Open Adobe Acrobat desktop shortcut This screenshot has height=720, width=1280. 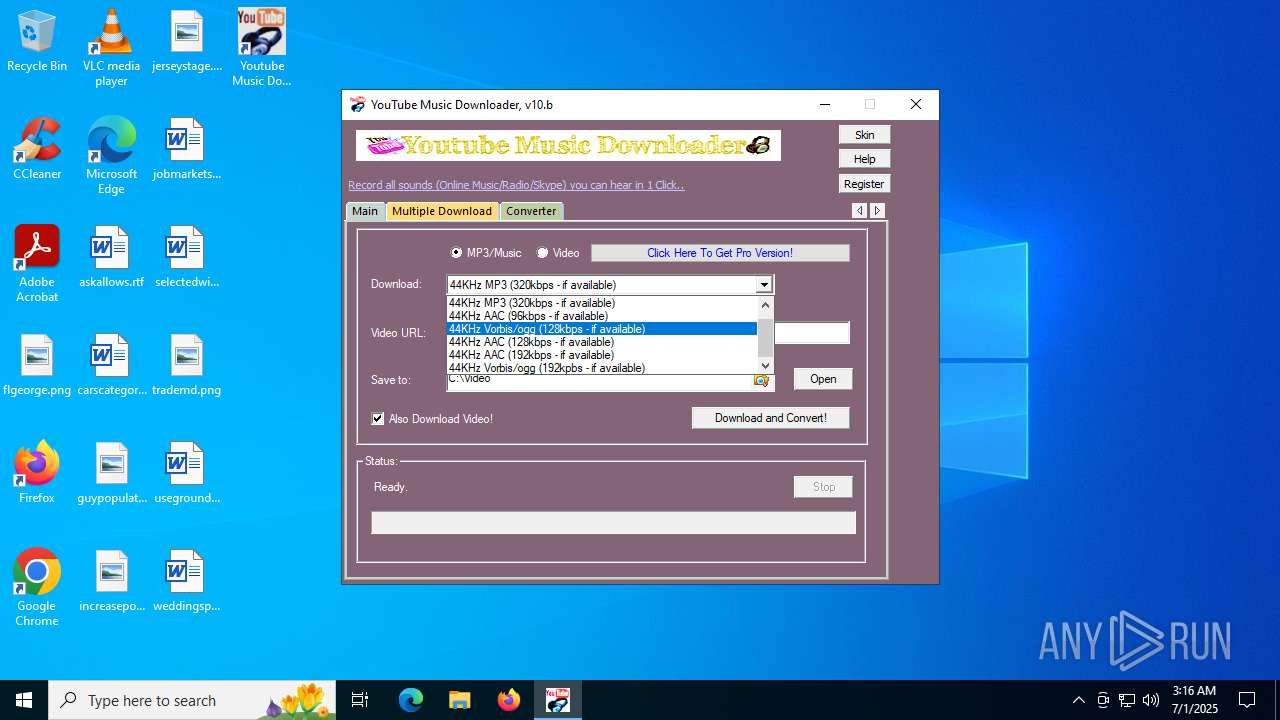click(x=37, y=264)
